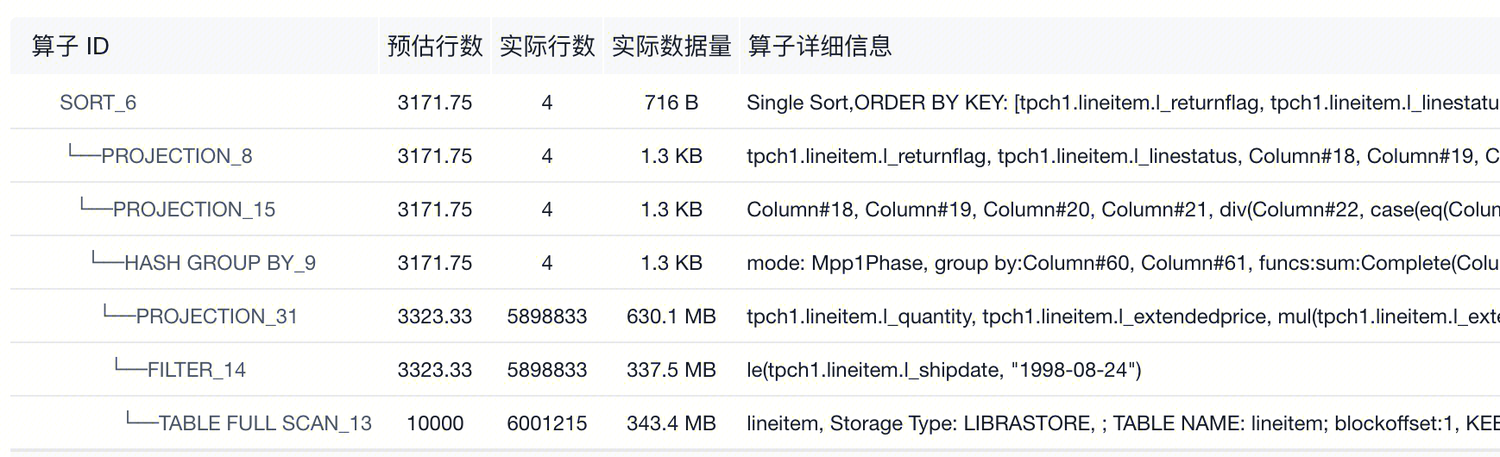This screenshot has height=457, width=1500.
Task: Select the PROJECTION_8 operator node
Action: (x=176, y=156)
